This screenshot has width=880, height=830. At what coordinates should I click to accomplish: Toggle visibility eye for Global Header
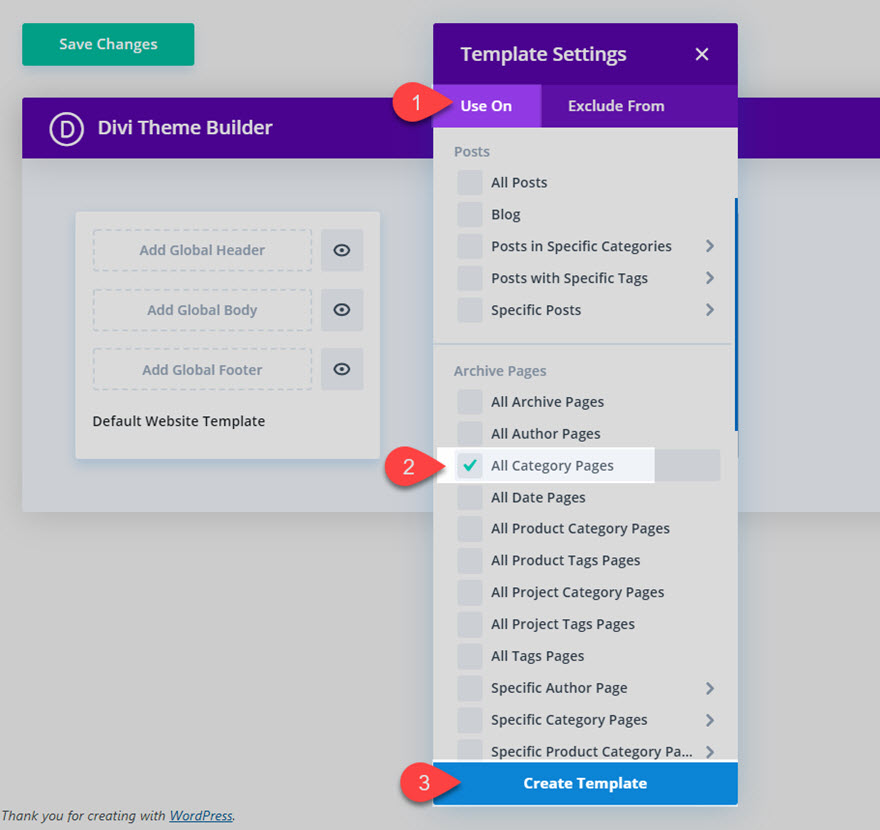coord(342,250)
